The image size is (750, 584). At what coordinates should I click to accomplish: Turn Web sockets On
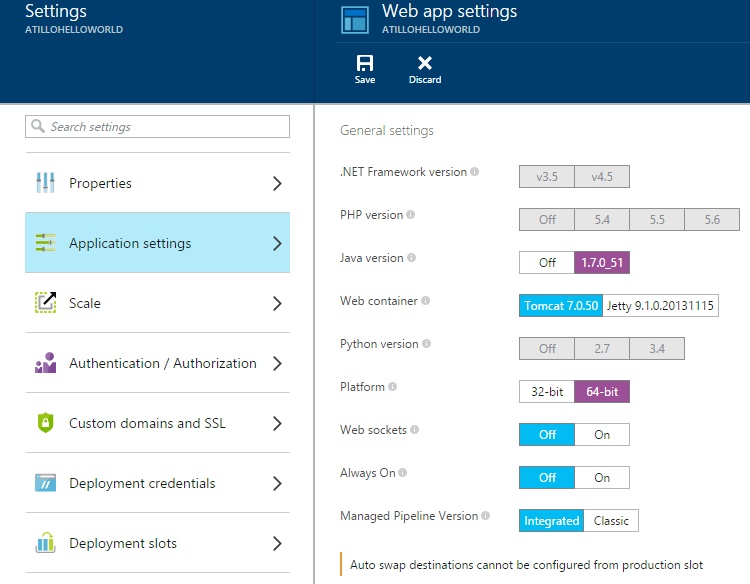(x=602, y=435)
